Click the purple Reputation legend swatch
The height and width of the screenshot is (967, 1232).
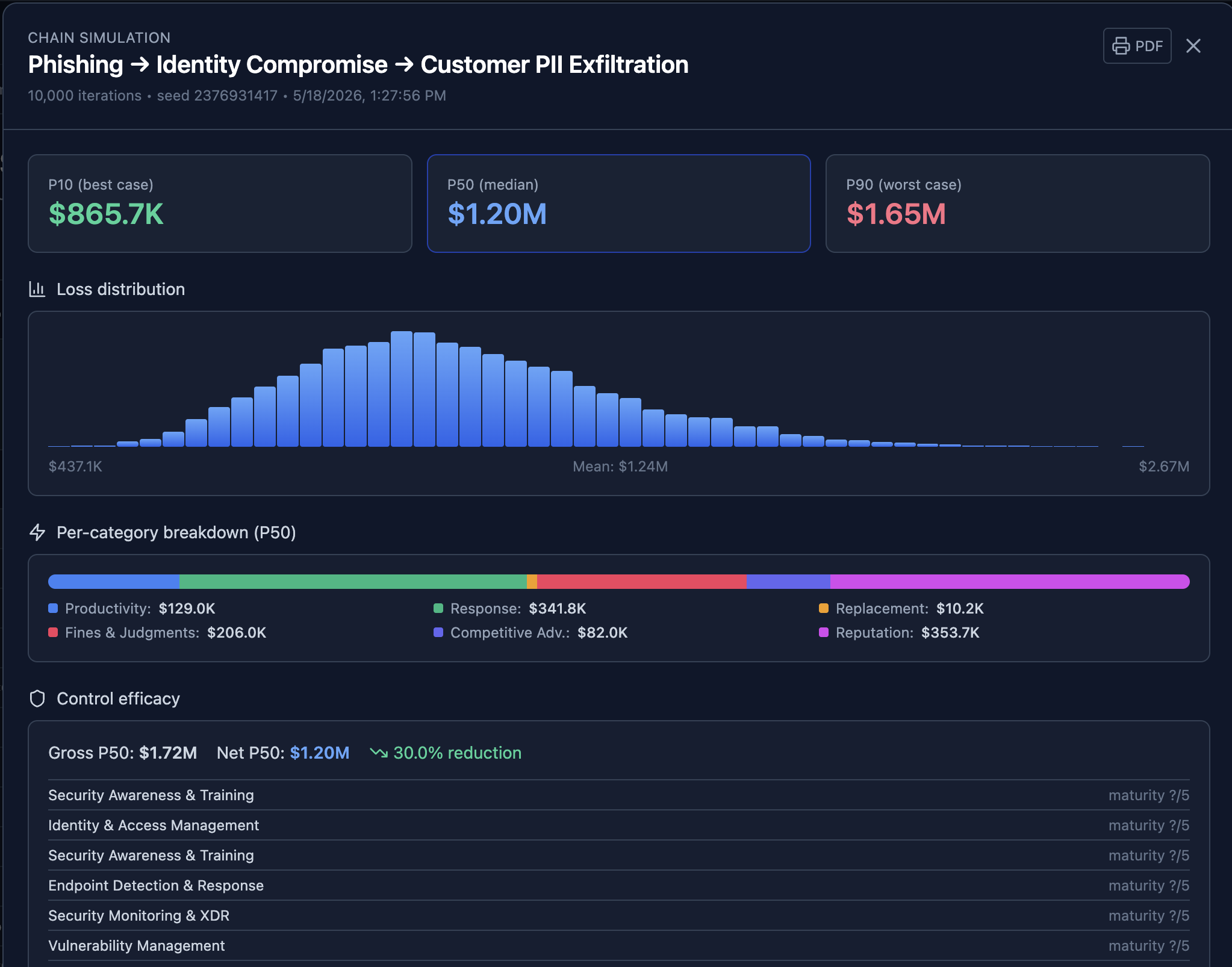pos(824,632)
